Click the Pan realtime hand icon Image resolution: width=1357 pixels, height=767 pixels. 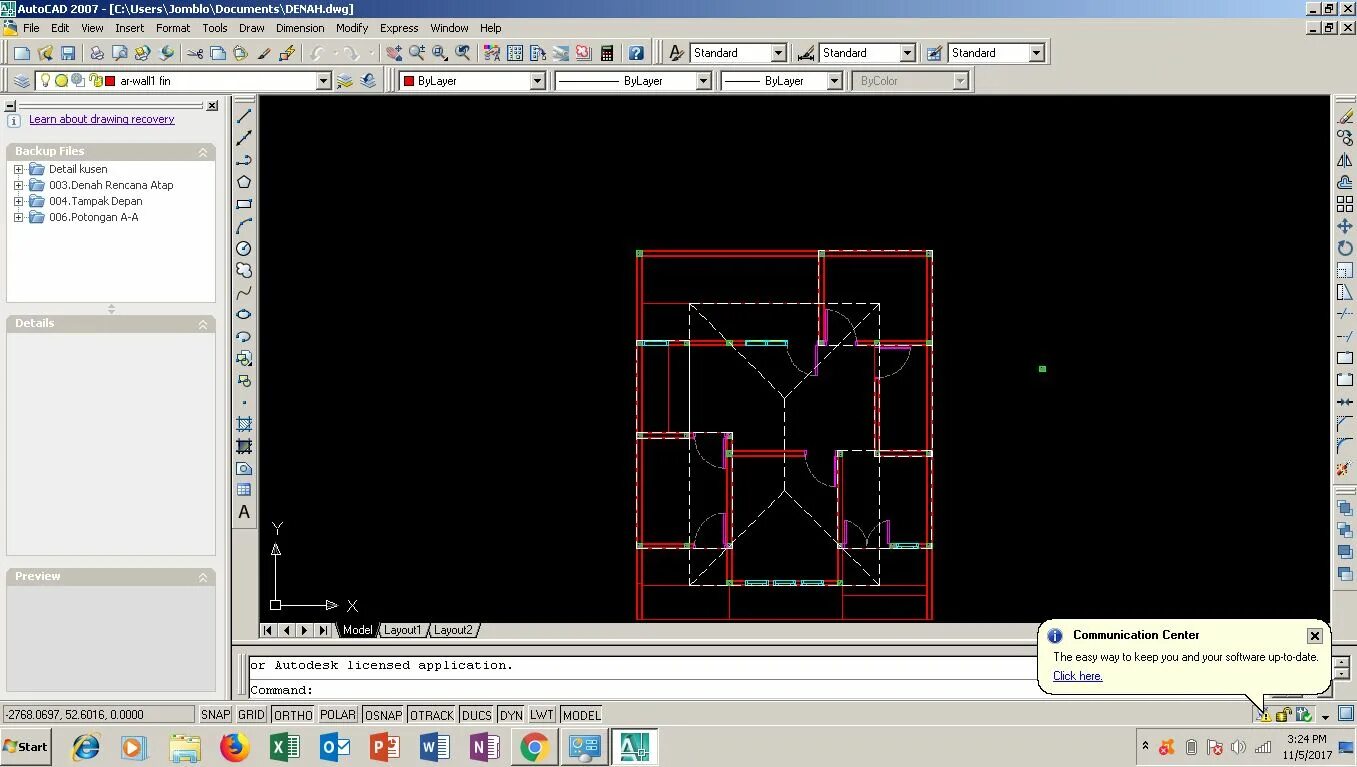coord(394,53)
